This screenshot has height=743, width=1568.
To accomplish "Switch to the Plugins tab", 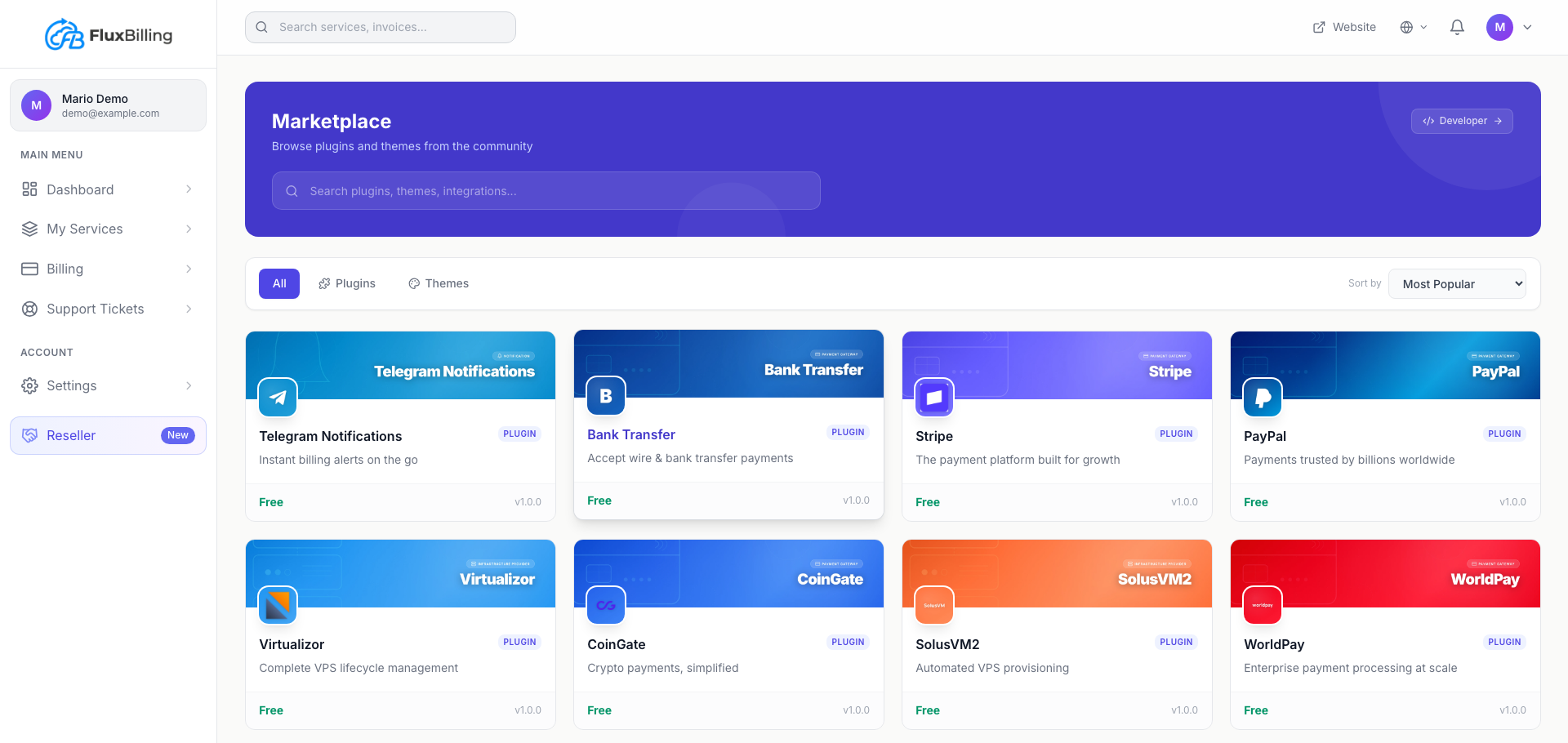I will pyautogui.click(x=347, y=283).
